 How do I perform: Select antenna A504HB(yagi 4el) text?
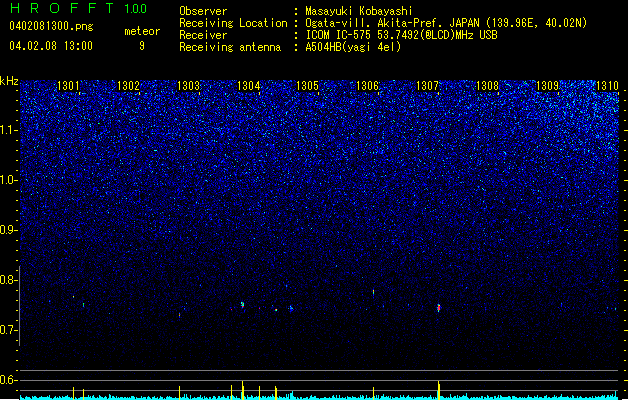pos(353,47)
